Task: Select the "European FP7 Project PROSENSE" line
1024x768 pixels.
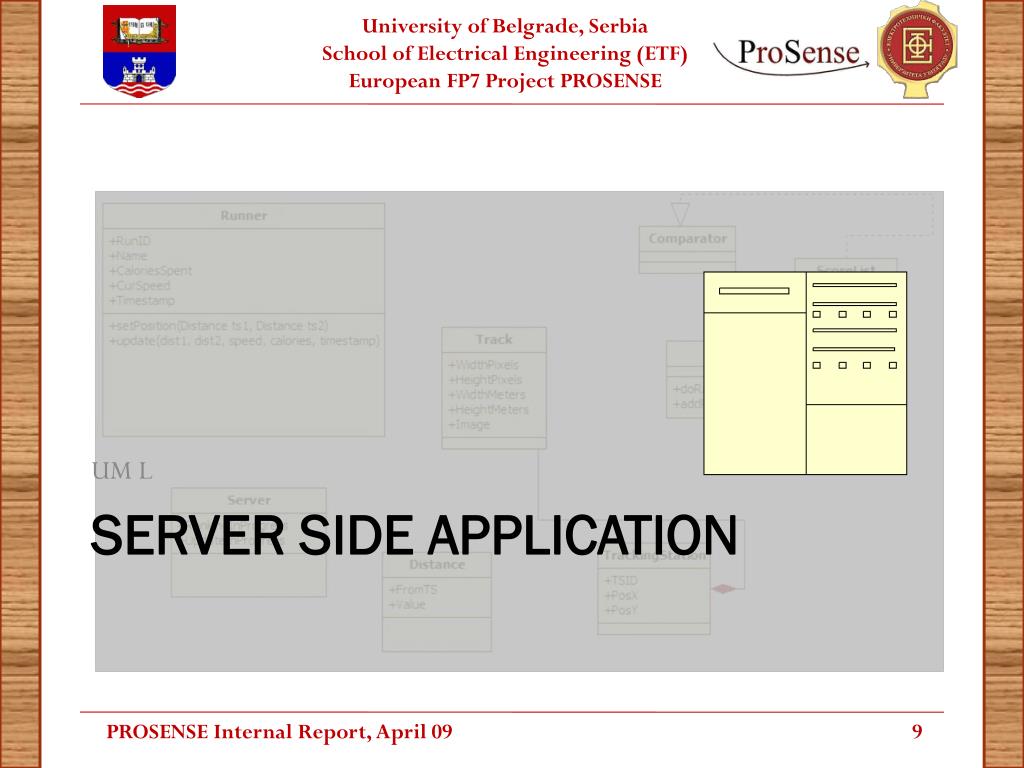Action: click(x=505, y=81)
